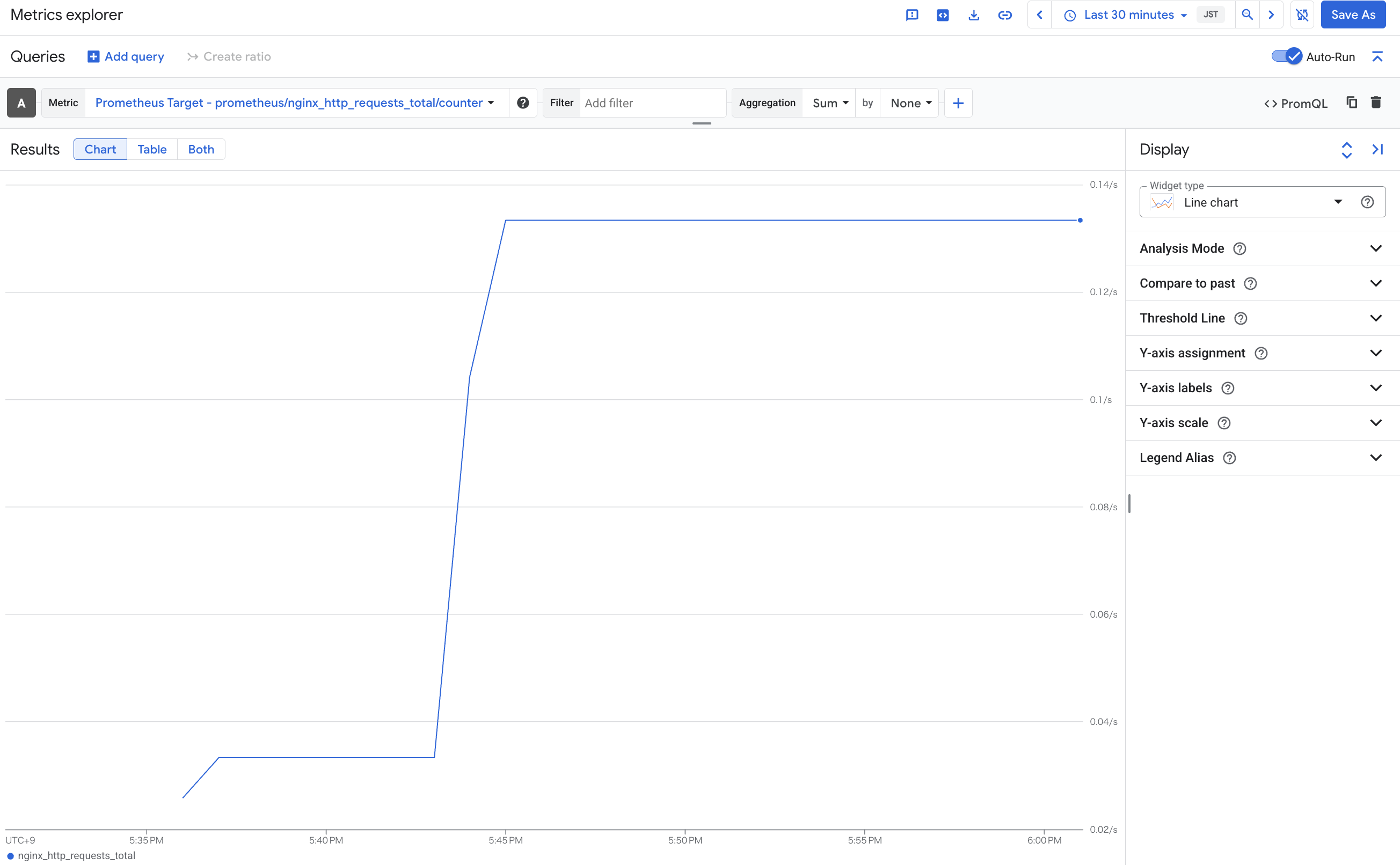Collapse the Display side panel
Image resolution: width=1400 pixels, height=865 pixels.
(x=1377, y=149)
